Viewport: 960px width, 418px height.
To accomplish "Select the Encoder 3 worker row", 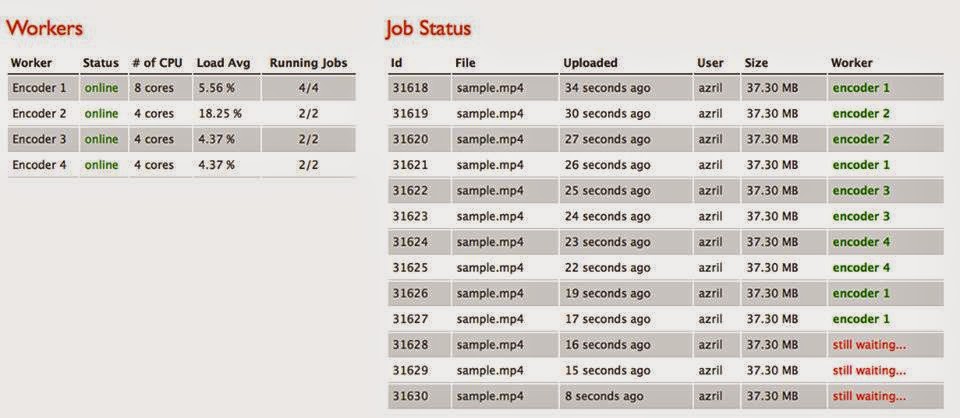I will [182, 140].
